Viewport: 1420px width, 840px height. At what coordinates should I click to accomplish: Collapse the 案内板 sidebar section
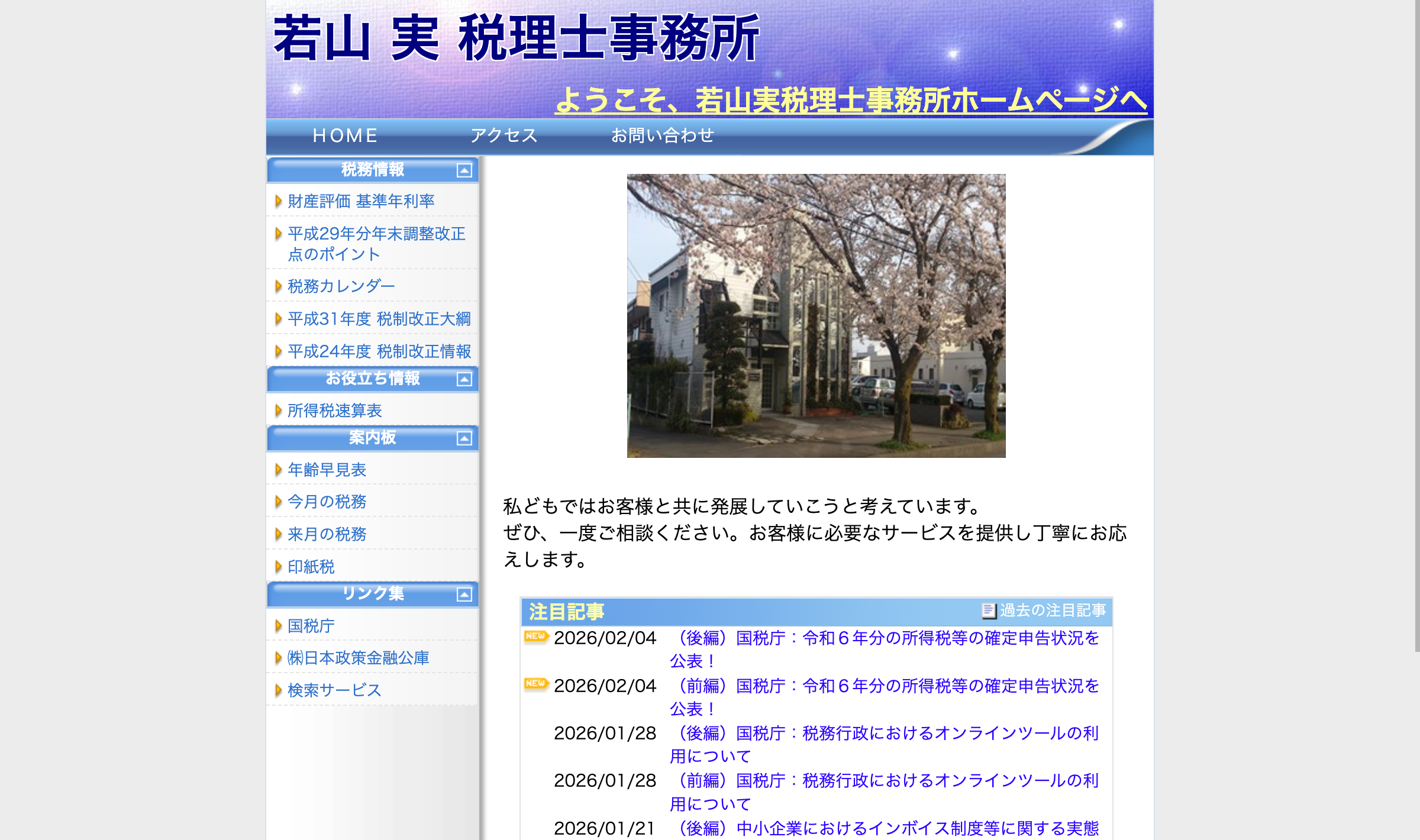point(464,438)
